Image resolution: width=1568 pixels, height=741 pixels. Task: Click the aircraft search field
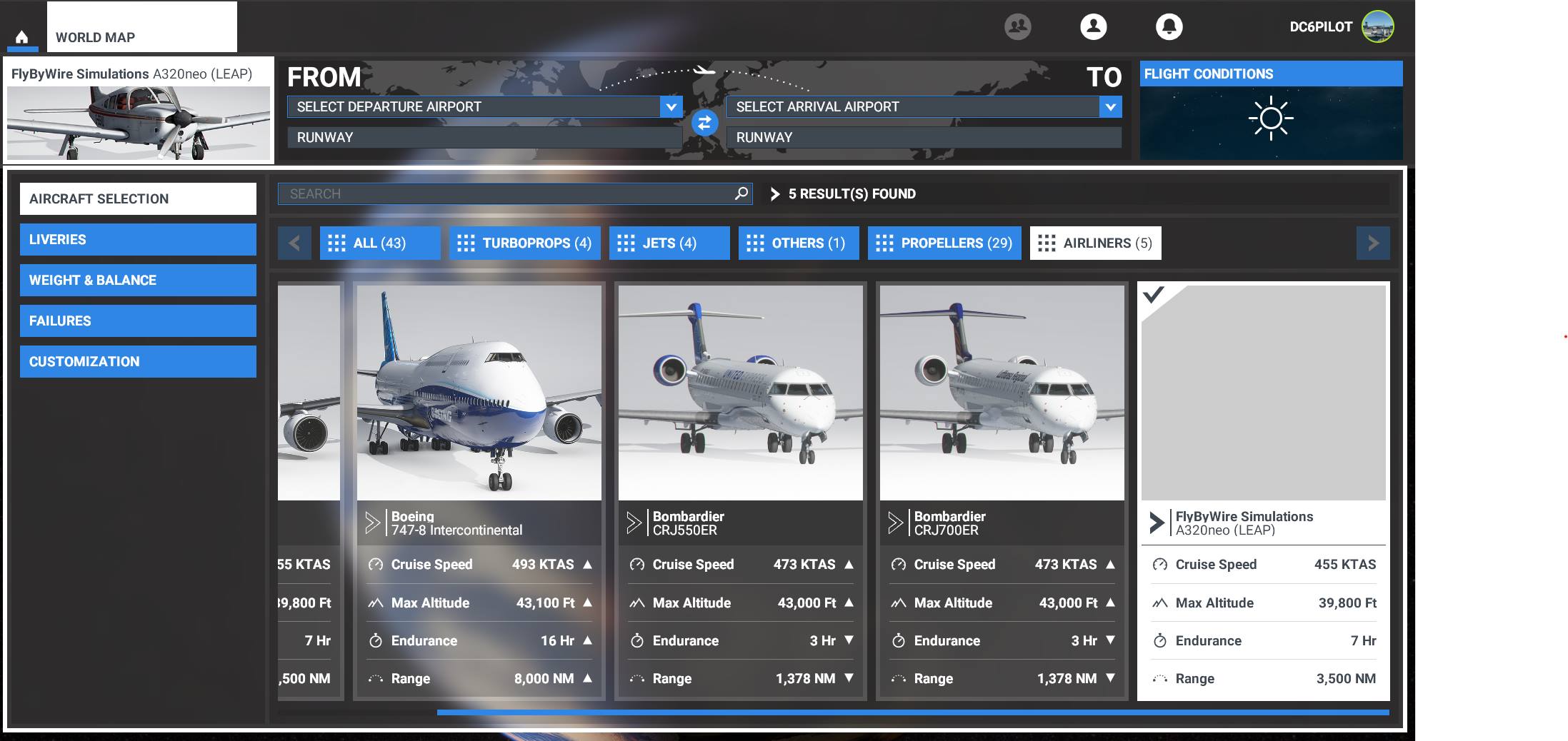tap(515, 194)
